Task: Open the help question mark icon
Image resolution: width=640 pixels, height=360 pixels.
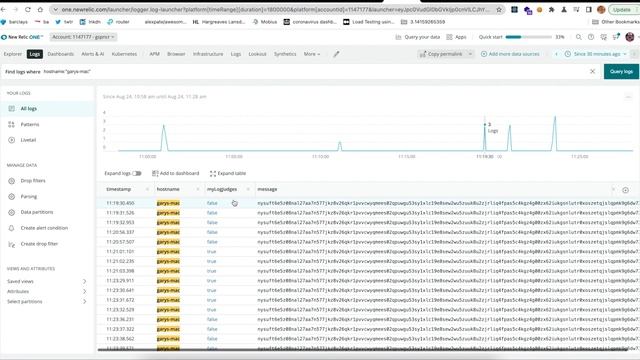Action: pos(591,37)
